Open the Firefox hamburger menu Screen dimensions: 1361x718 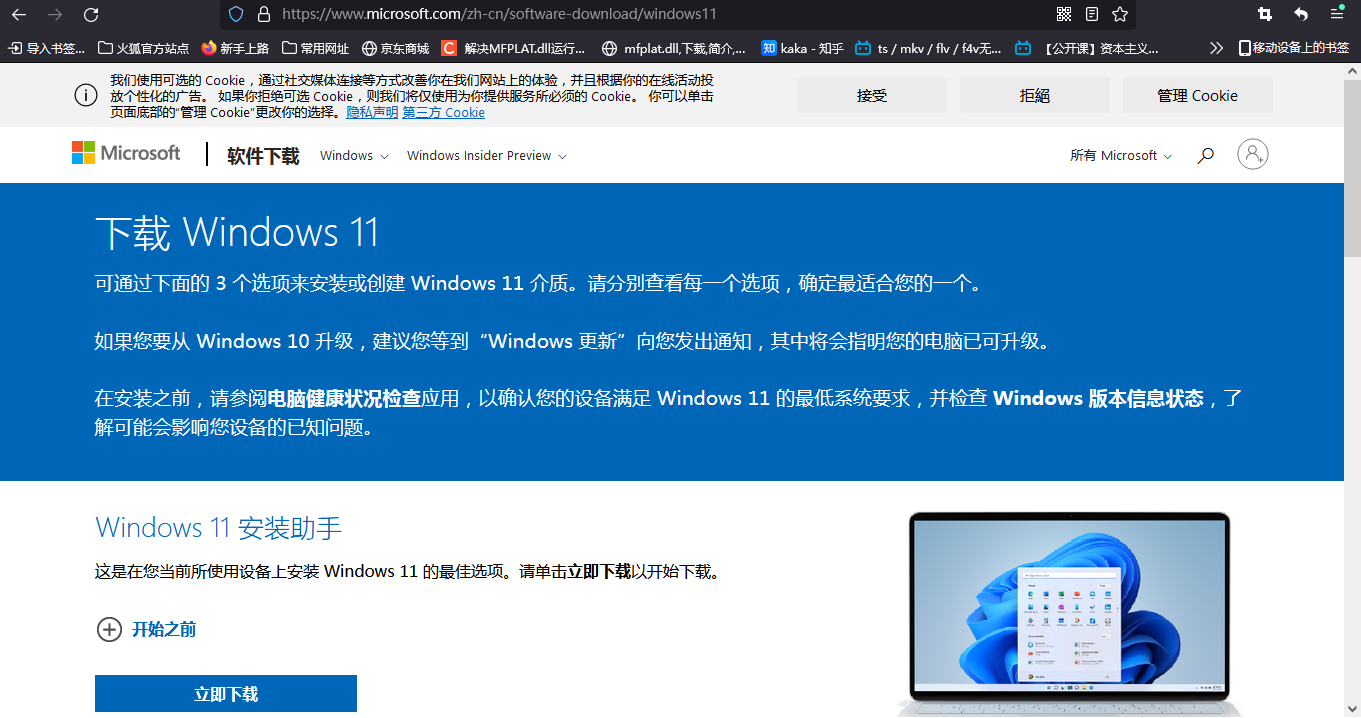click(1337, 14)
